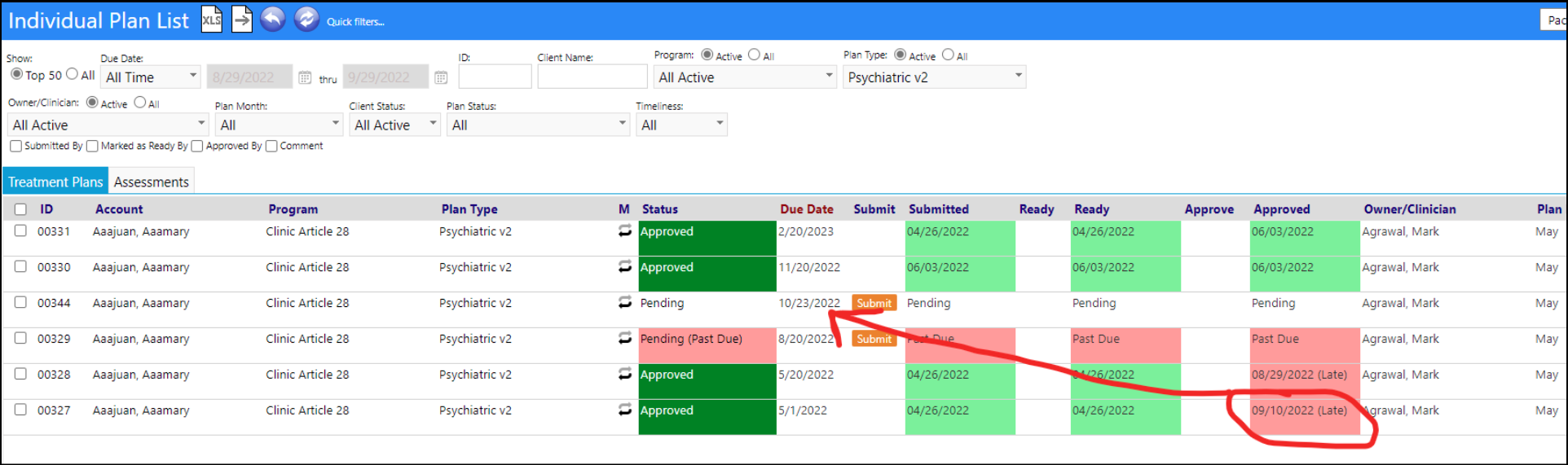Click the 08/29/2022 (Late) approved cell

1305,381
